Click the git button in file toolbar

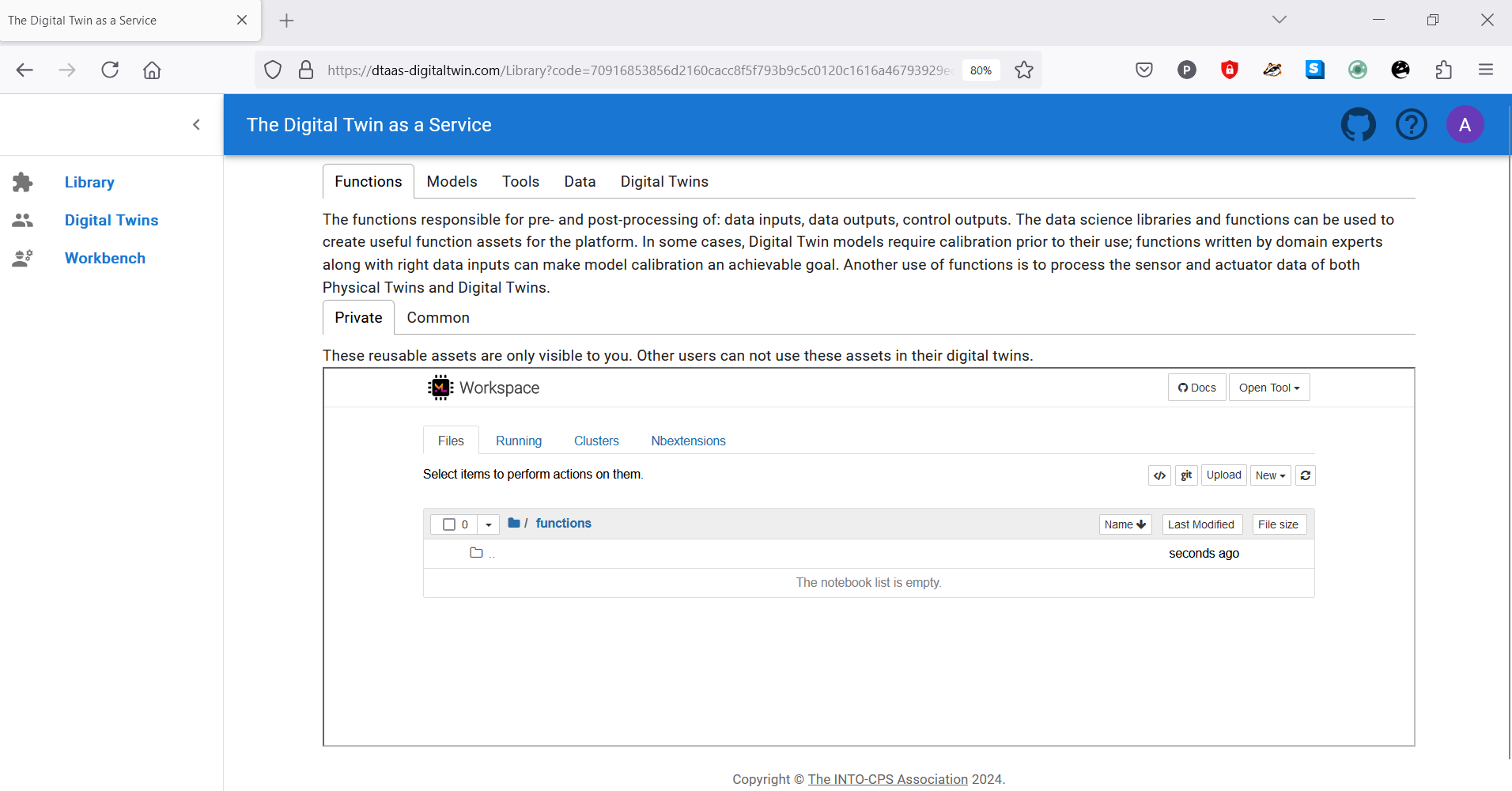(x=1186, y=475)
